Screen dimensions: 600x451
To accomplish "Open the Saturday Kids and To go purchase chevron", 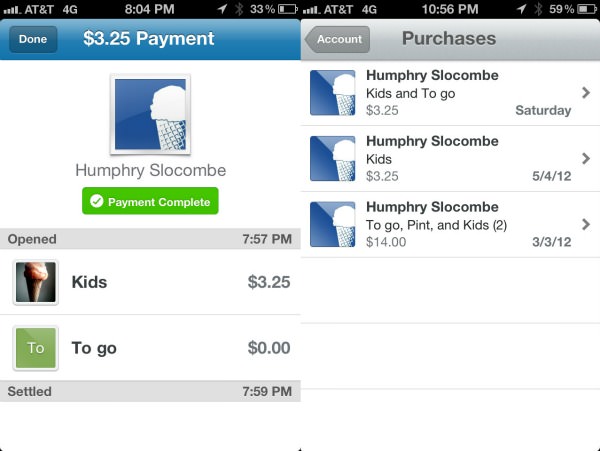I will click(586, 92).
